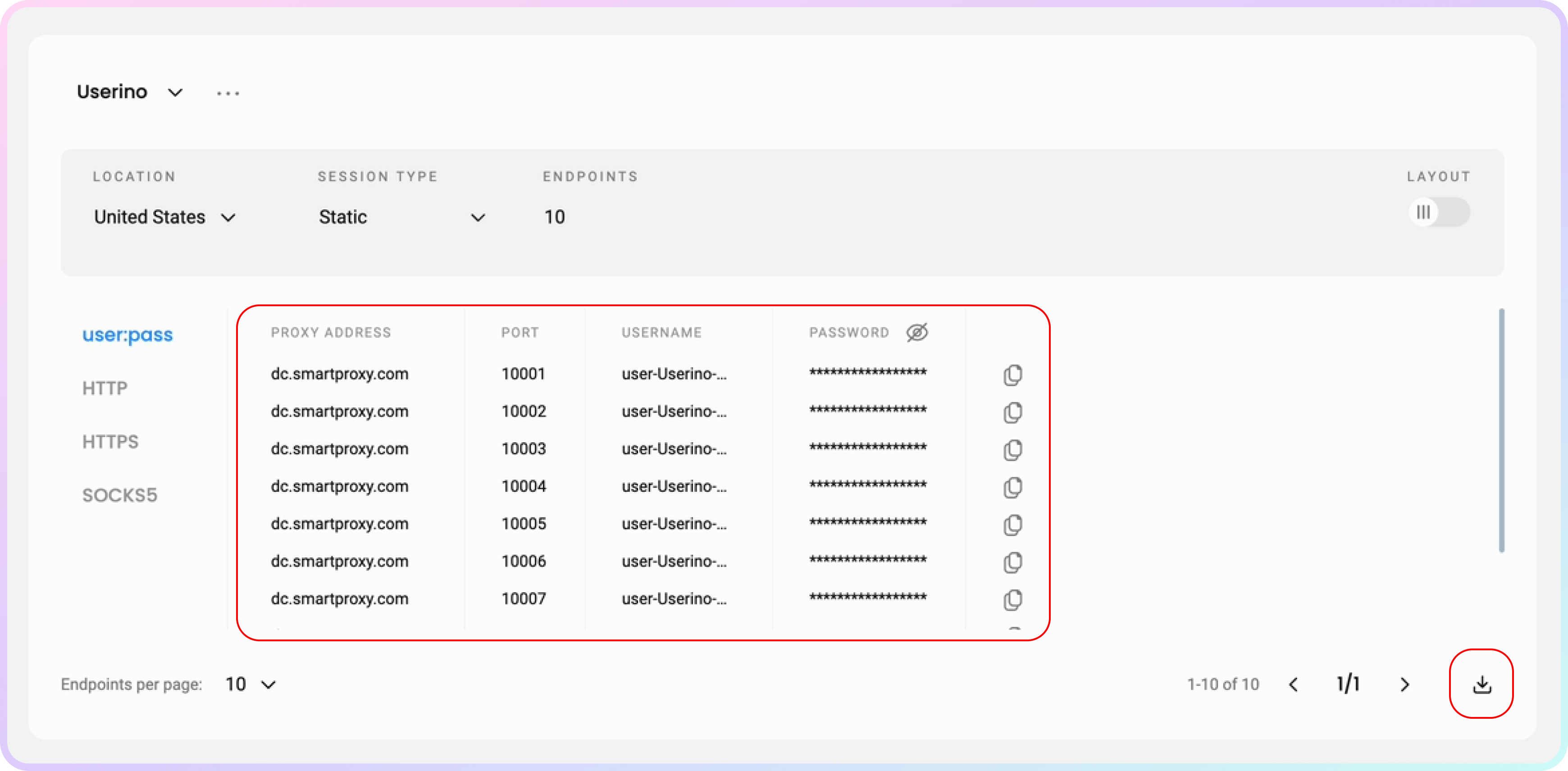
Task: Click the PROXY ADDRESS column header
Action: point(331,333)
